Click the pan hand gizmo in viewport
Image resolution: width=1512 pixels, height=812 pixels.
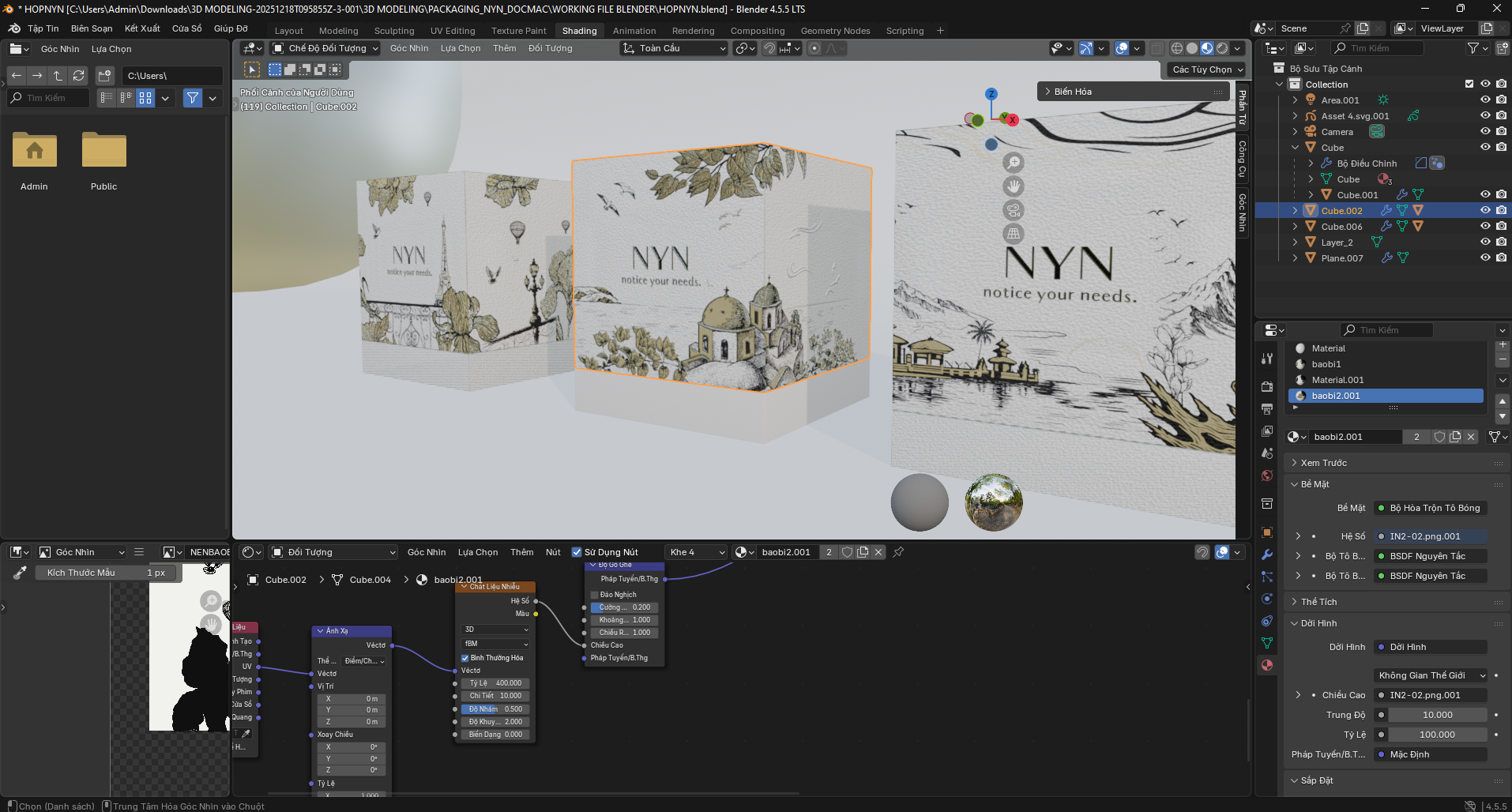tap(1013, 186)
